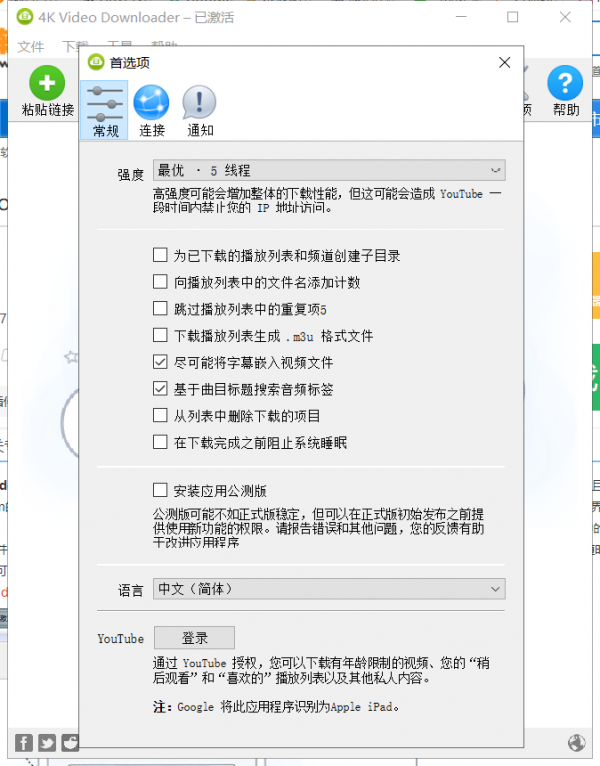Check 在下载完成之前阻止系统睡眠

coord(160,442)
